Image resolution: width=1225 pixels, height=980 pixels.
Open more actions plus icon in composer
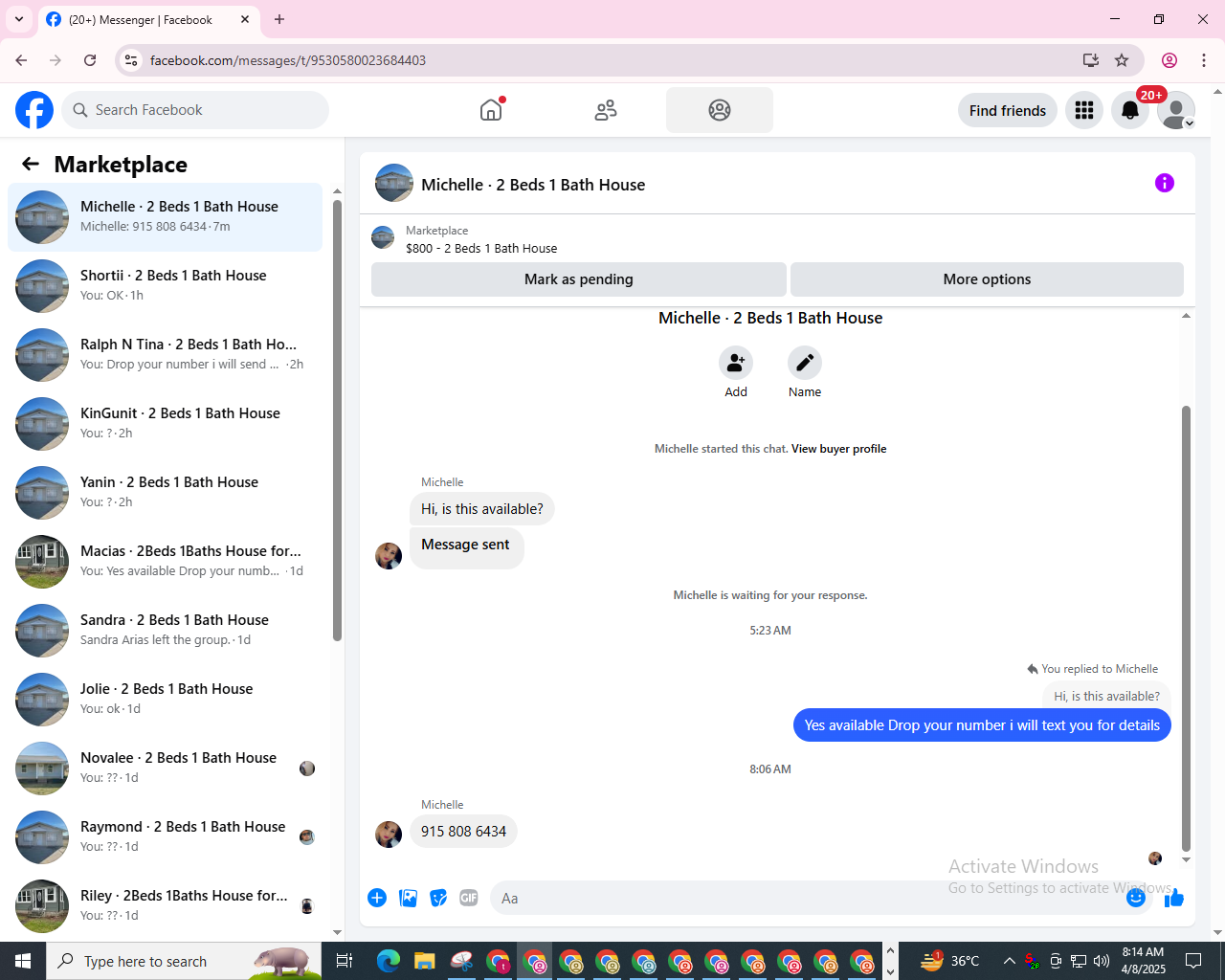(377, 898)
